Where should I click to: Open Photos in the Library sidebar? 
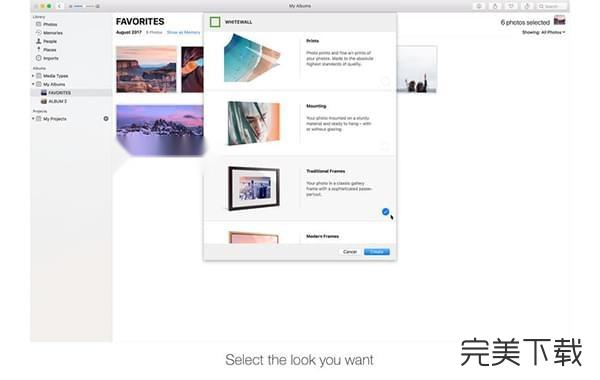[50, 24]
